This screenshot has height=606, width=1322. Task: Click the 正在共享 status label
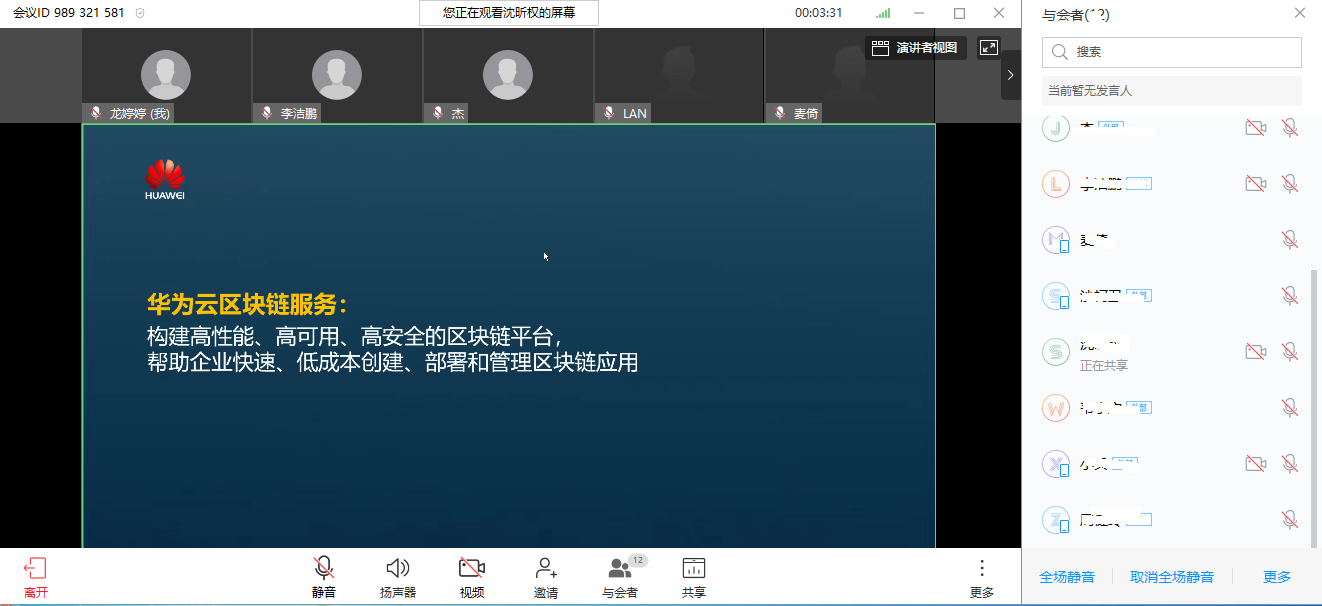pos(1104,366)
